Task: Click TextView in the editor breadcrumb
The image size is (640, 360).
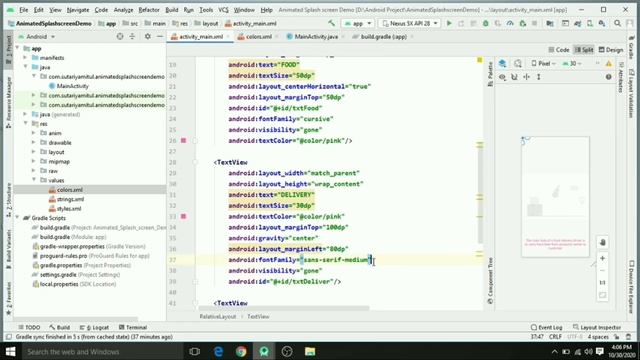Action: point(258,317)
